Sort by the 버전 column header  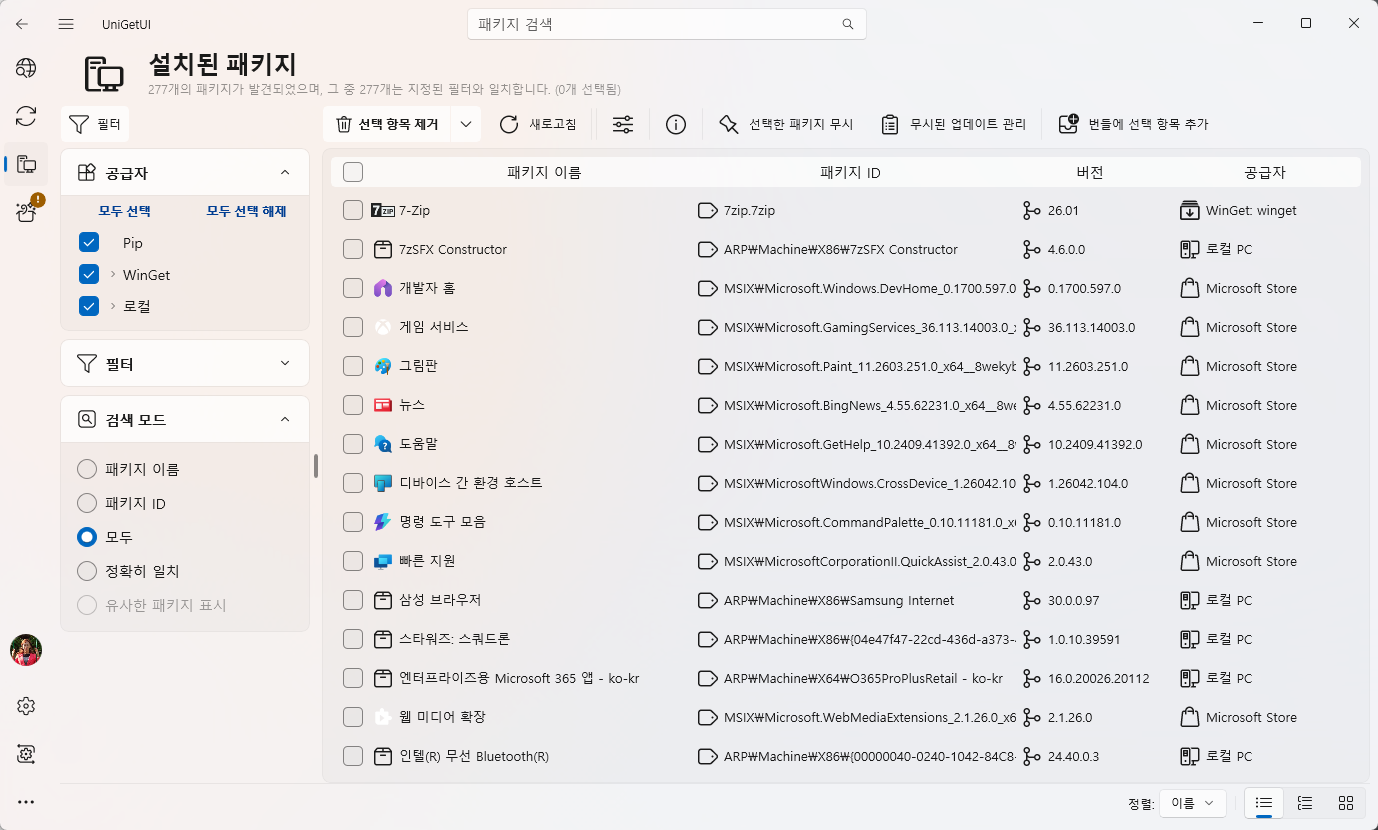tap(1090, 172)
